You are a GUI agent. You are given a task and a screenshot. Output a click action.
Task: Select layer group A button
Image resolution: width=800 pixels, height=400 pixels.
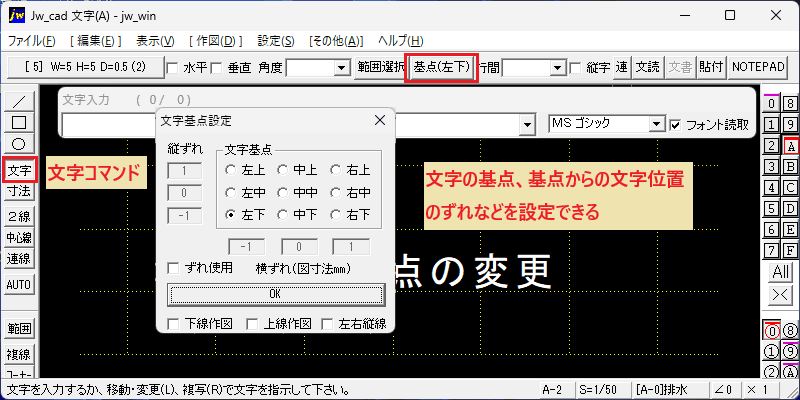coord(790,147)
